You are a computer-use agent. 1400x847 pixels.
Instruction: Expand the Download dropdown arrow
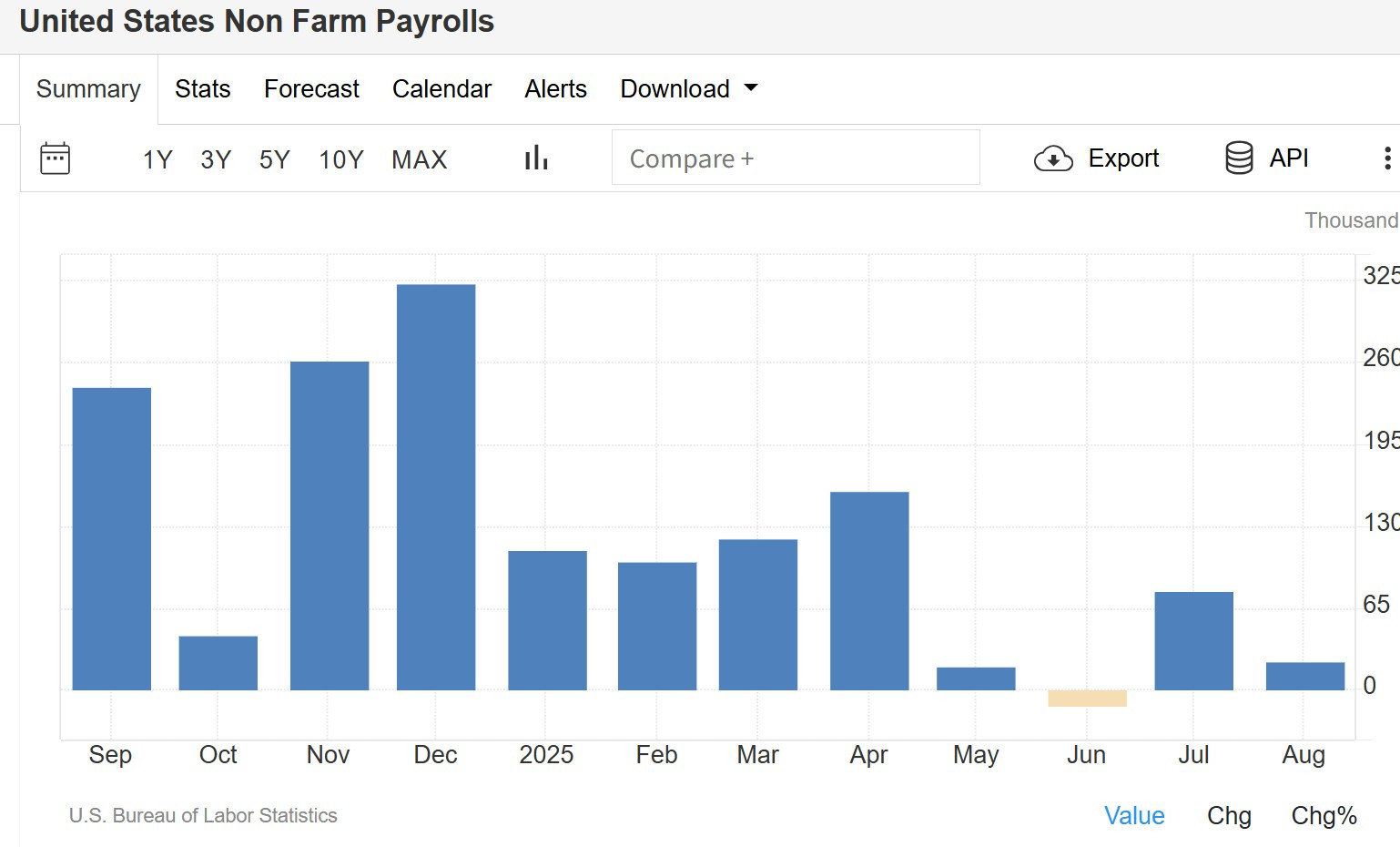(751, 88)
